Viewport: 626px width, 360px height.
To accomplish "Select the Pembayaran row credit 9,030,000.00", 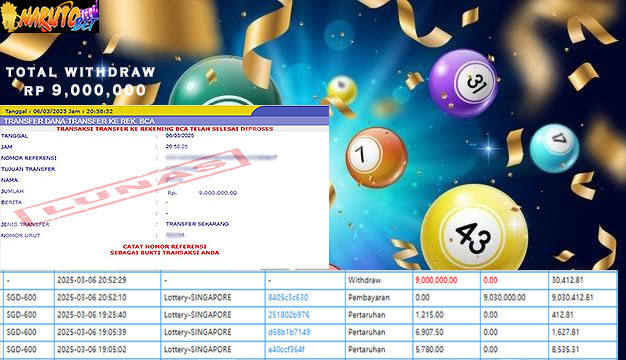I will tap(504, 297).
